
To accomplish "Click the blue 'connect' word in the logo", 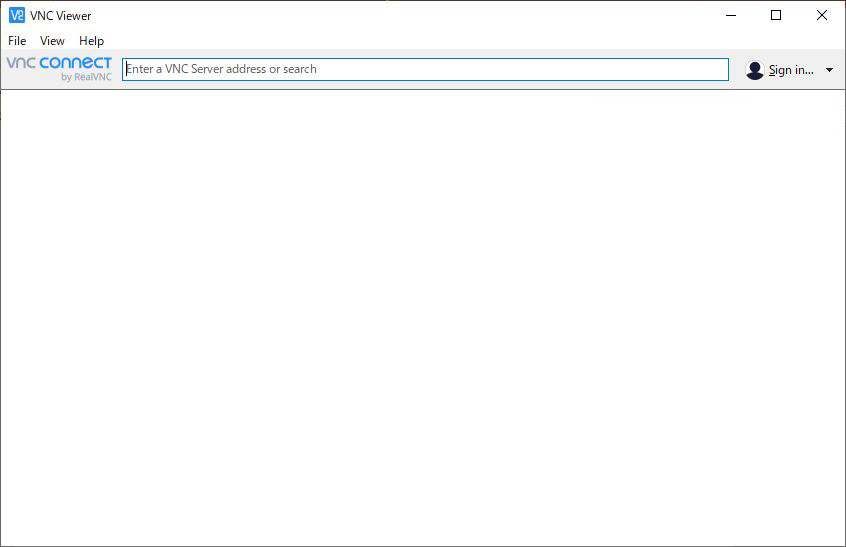I will tap(76, 63).
